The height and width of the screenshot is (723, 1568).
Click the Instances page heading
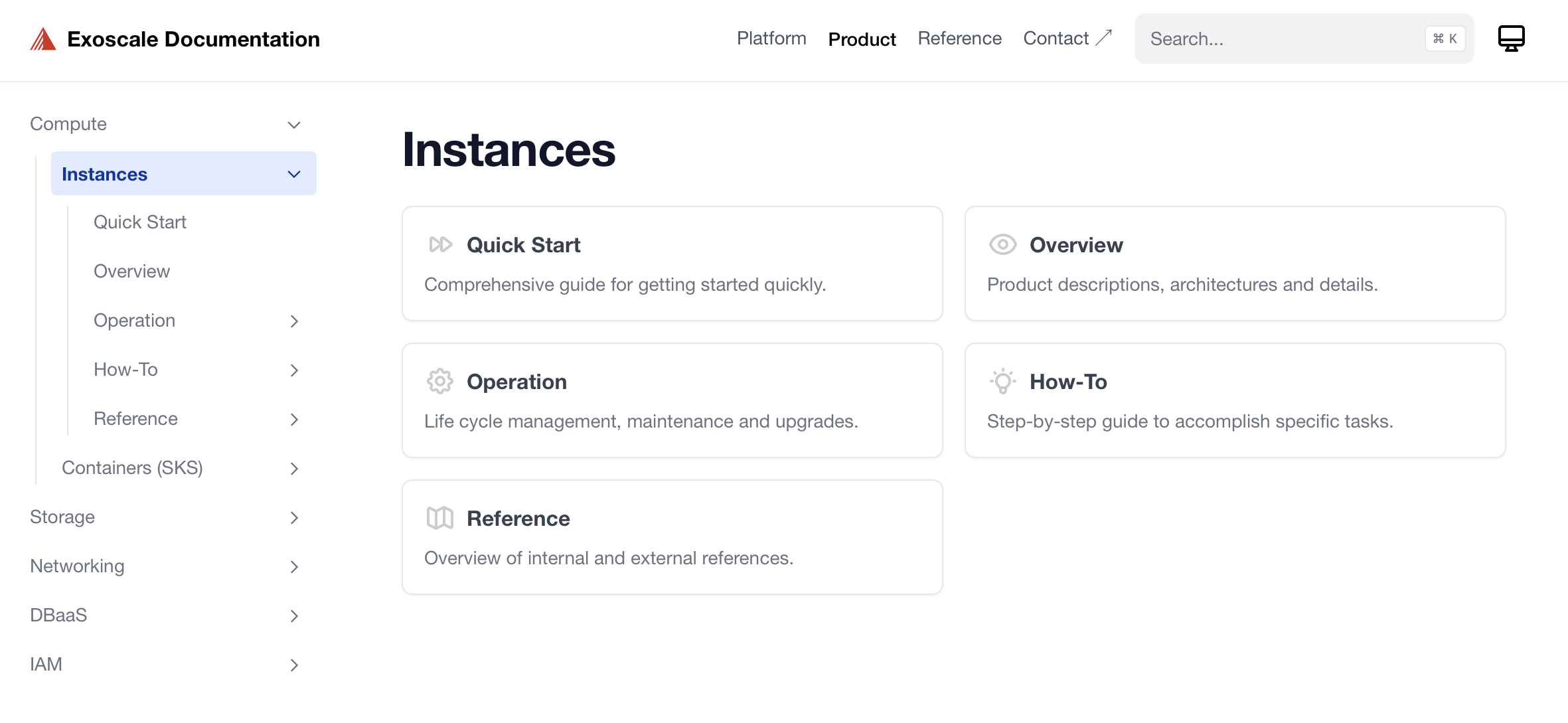point(509,150)
